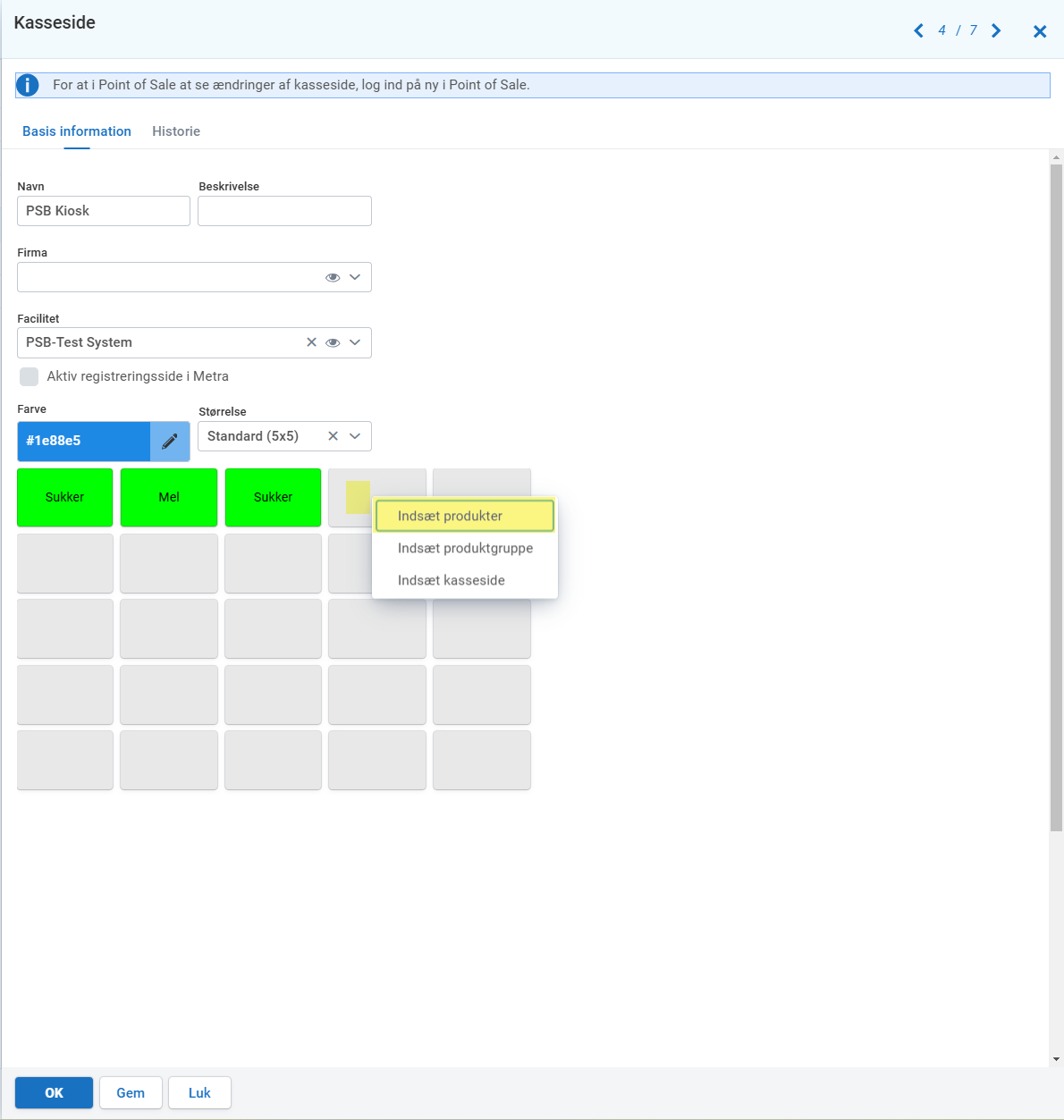This screenshot has height=1120, width=1064.
Task: Enable Aktiv registreringsside i Metra checkbox
Action: [x=30, y=376]
